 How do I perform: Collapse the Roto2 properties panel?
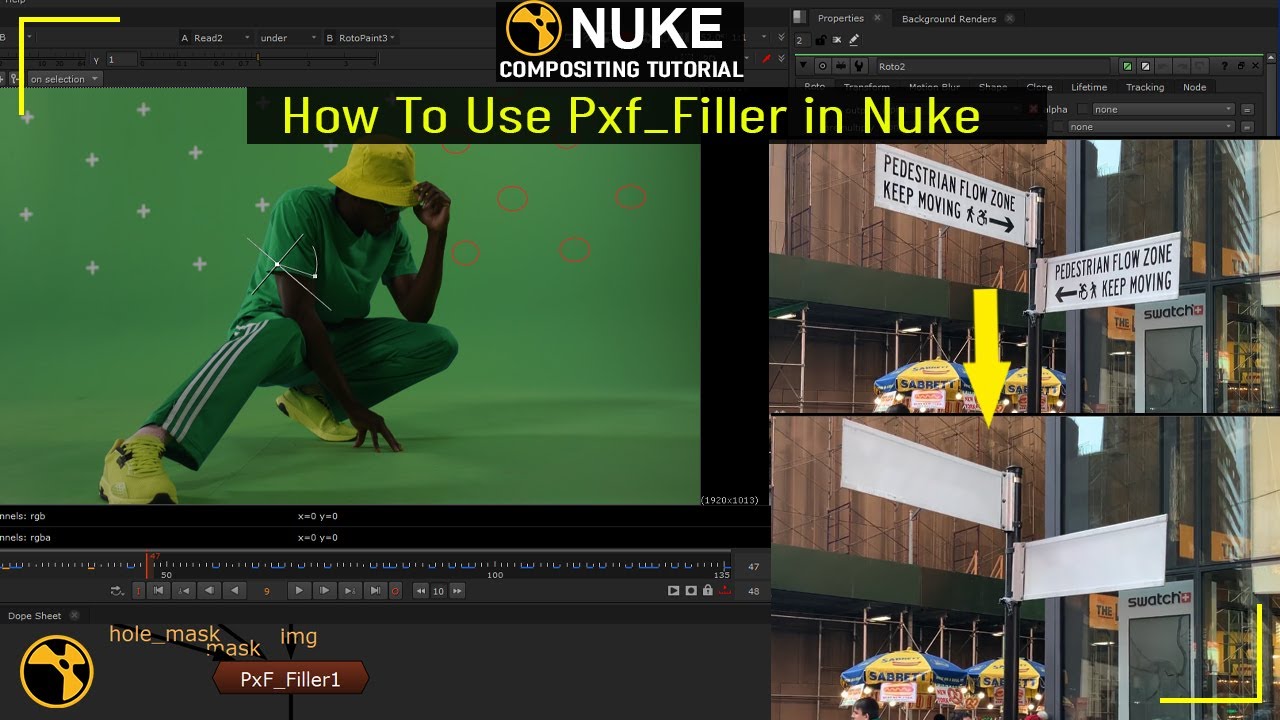803,66
